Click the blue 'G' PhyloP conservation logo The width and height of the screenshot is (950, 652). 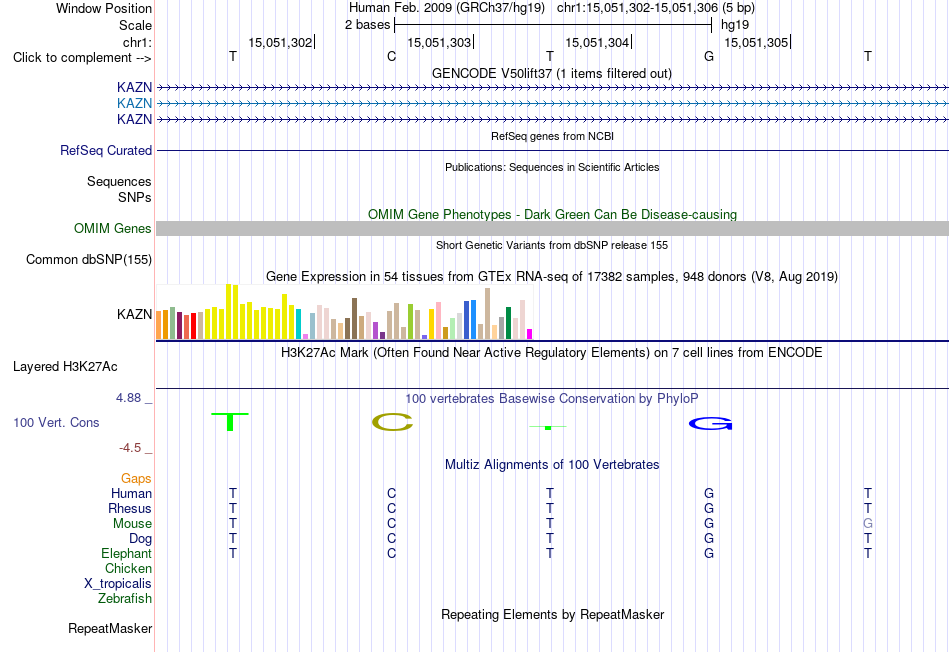[711, 424]
